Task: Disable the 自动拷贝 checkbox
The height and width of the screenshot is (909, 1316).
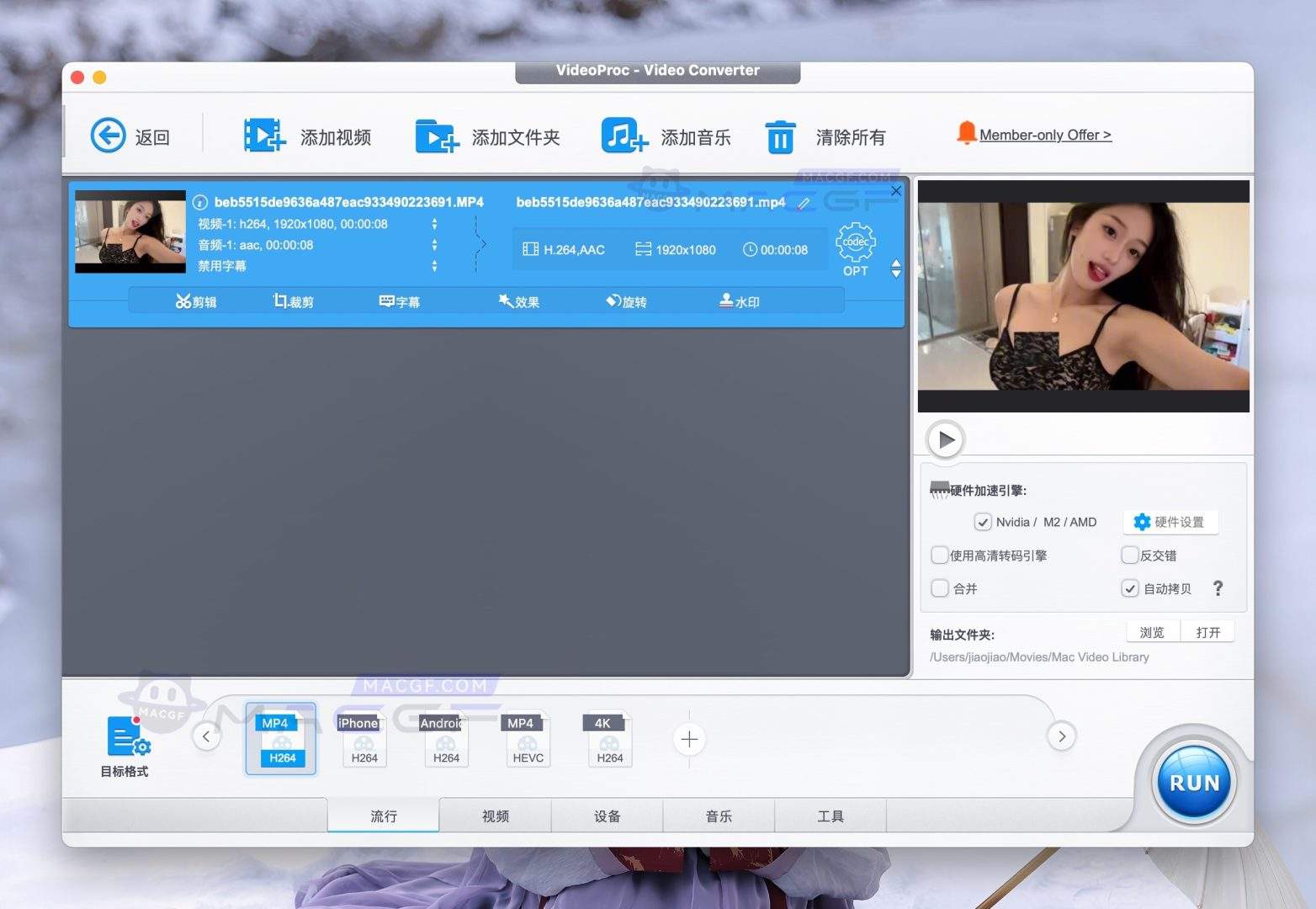Action: click(x=1130, y=588)
